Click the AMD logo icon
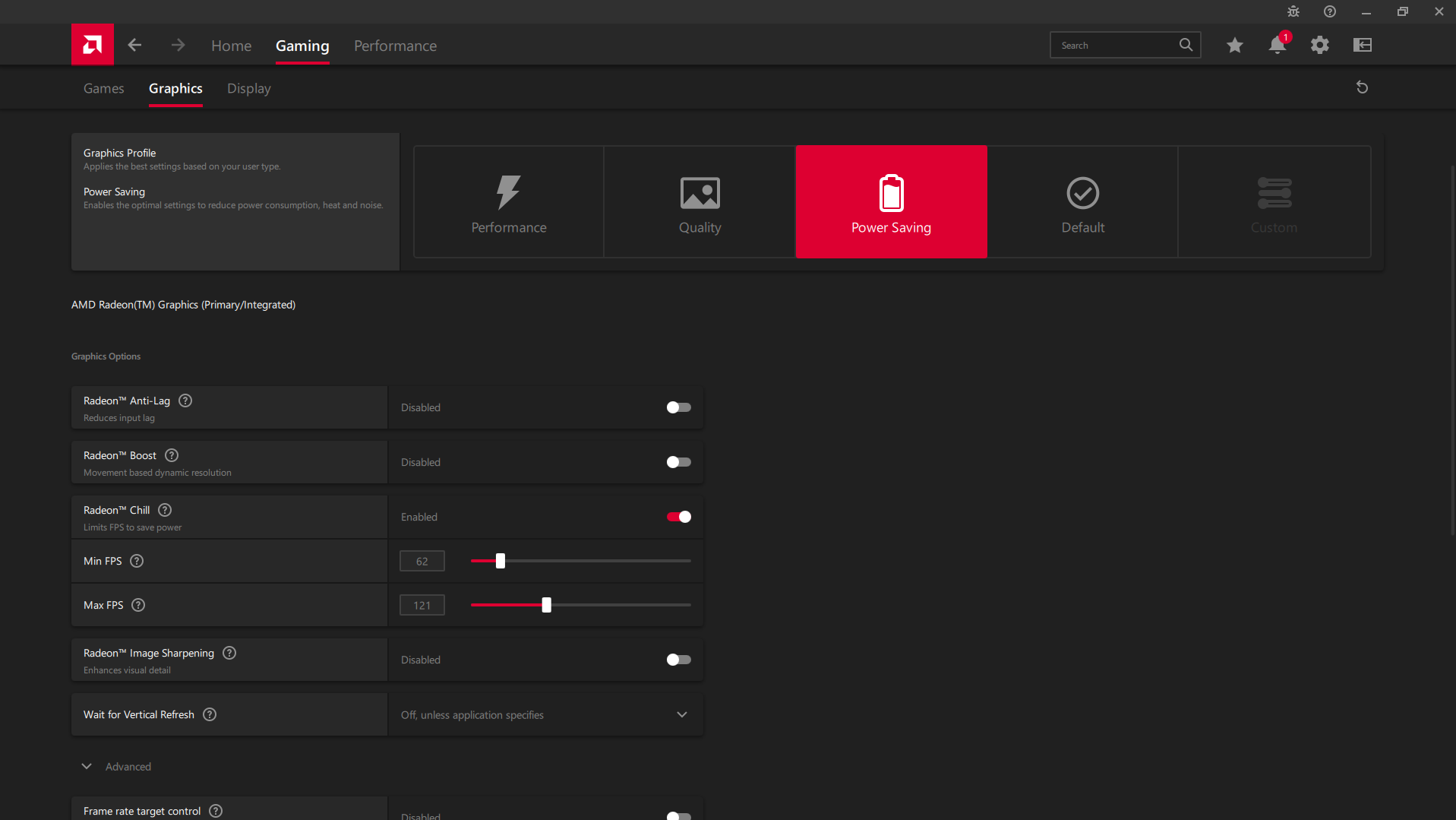1456x820 pixels. (x=93, y=45)
